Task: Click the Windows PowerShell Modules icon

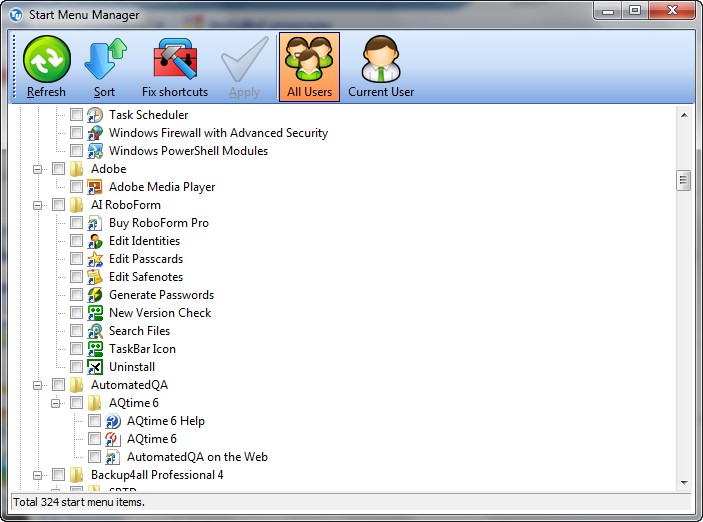Action: point(95,151)
